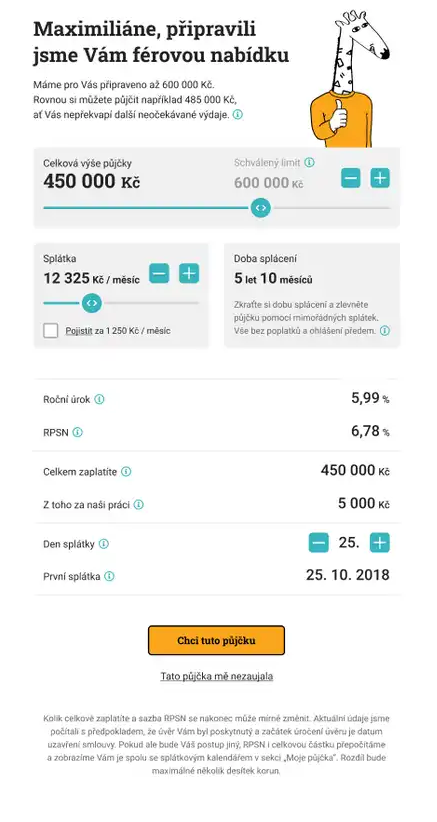Open the Den splátky info icon
This screenshot has width=437, height=822.
[x=104, y=544]
